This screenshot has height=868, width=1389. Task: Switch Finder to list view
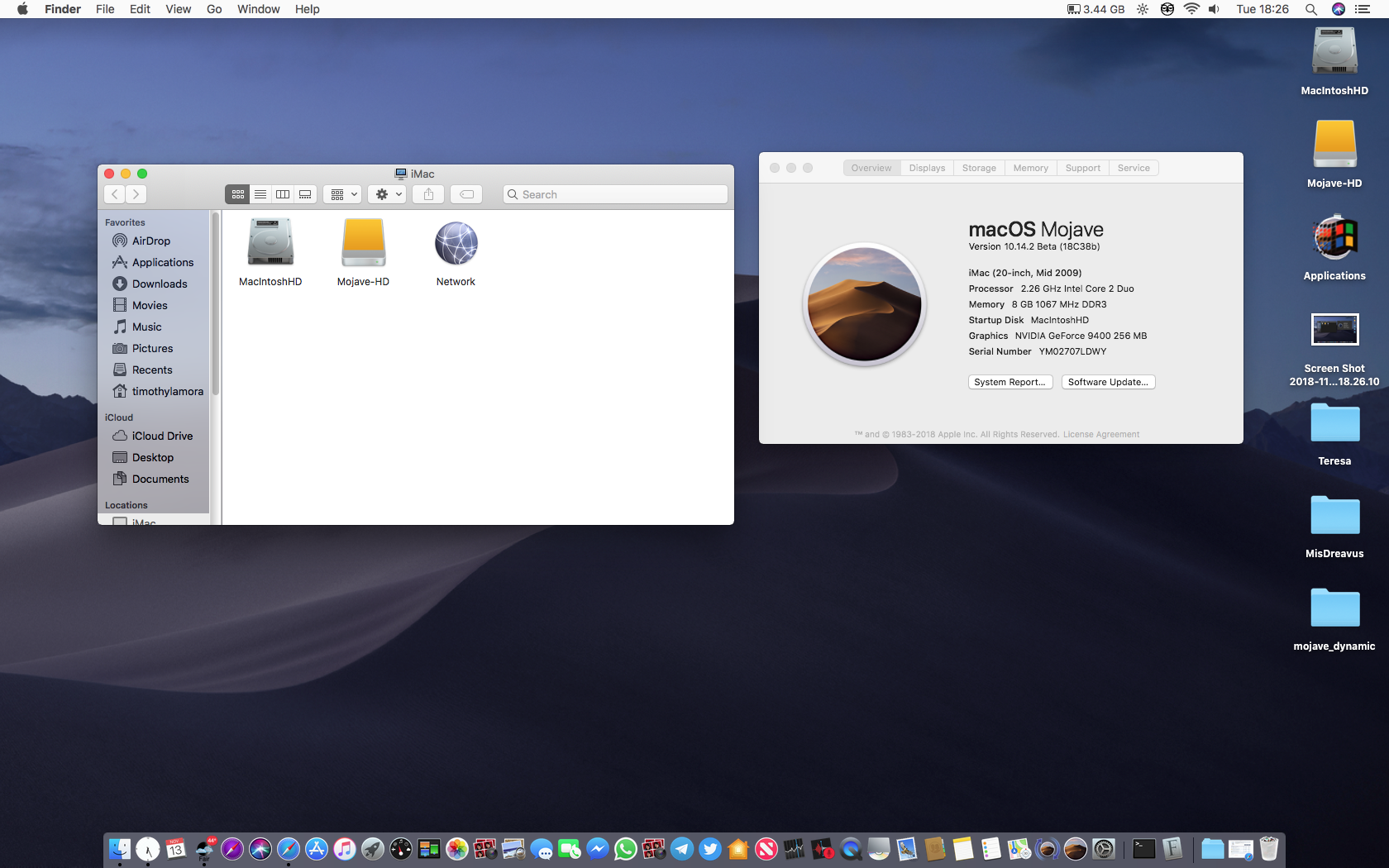point(260,194)
